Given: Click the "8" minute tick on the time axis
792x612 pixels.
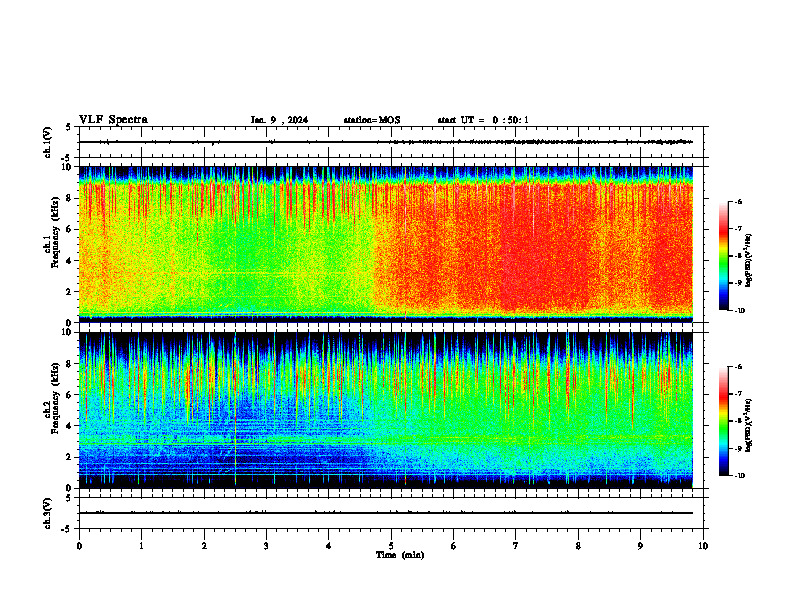Looking at the screenshot, I should coord(578,546).
